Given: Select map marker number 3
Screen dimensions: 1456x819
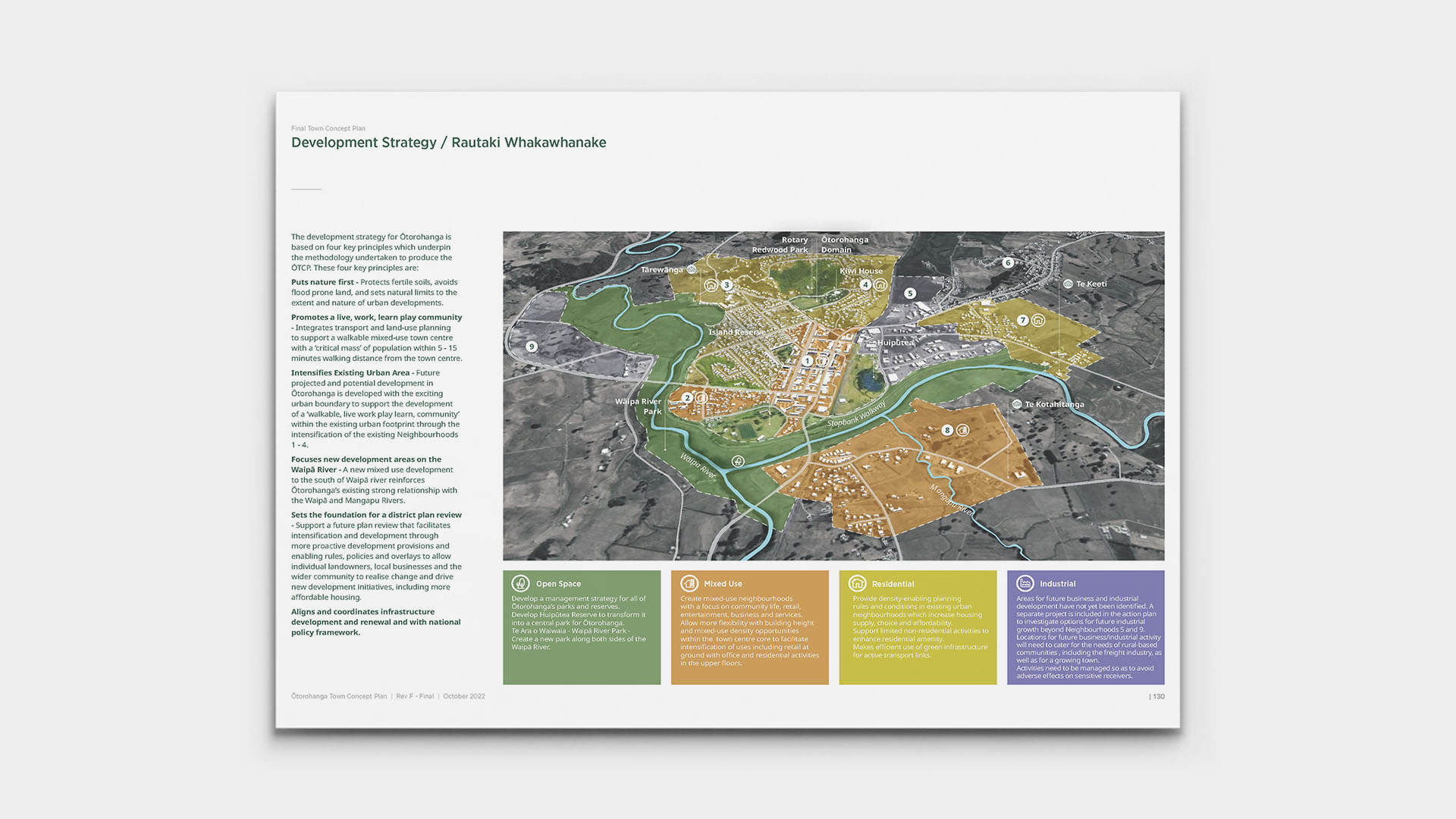Looking at the screenshot, I should (x=726, y=285).
